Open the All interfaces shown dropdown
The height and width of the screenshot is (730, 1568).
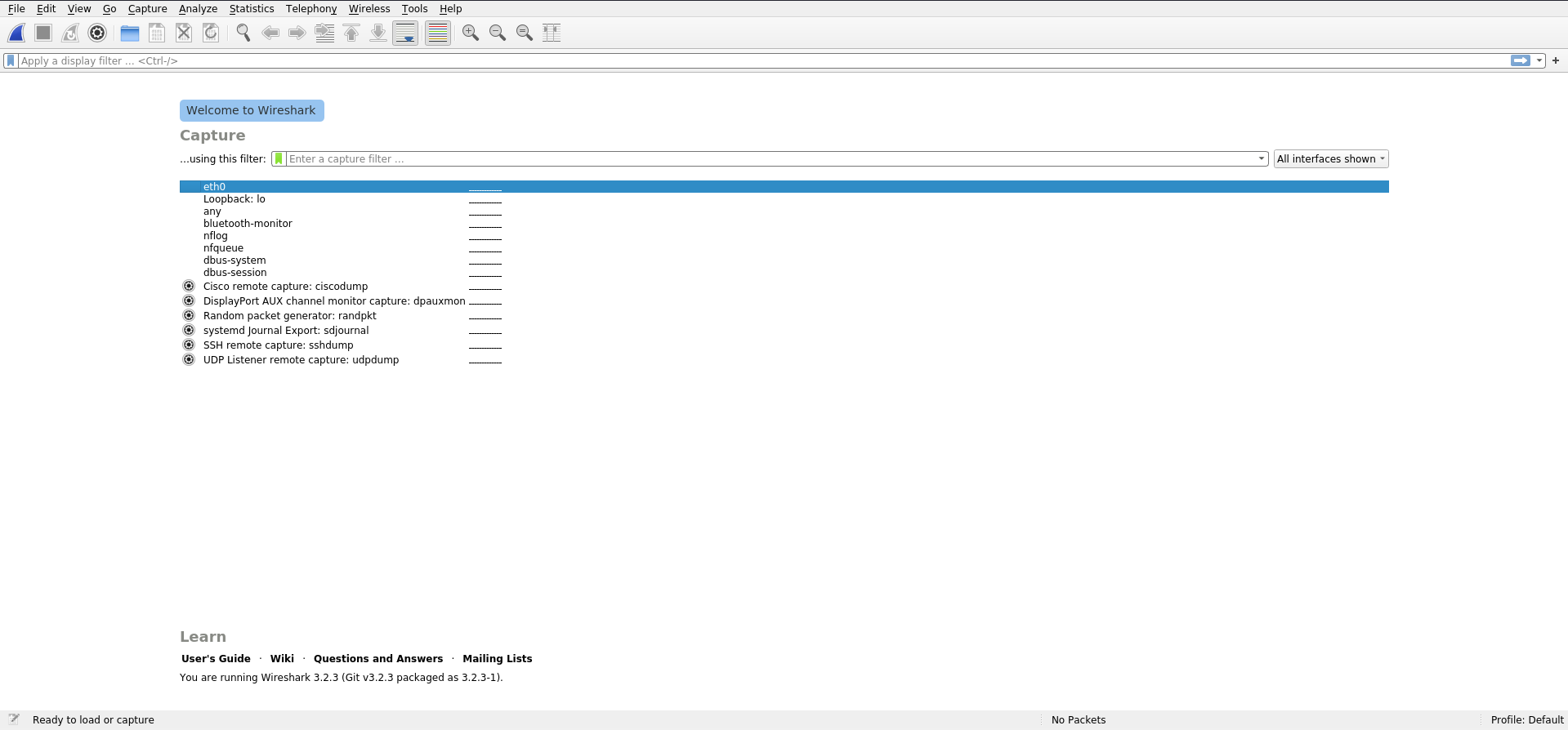tap(1331, 159)
